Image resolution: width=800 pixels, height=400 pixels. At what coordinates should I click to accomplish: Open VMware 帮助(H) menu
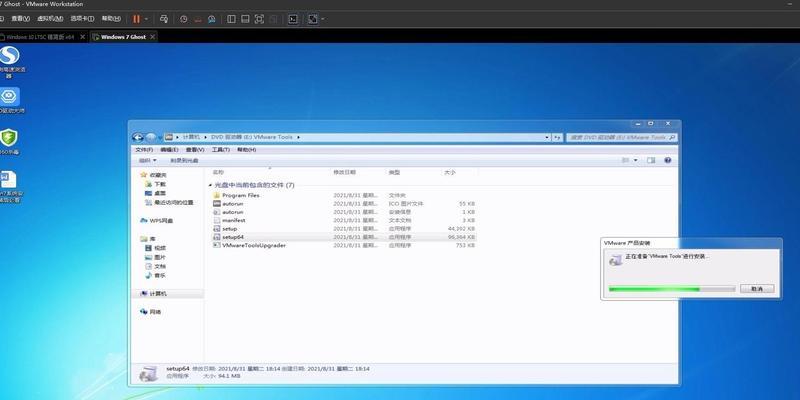click(x=111, y=18)
